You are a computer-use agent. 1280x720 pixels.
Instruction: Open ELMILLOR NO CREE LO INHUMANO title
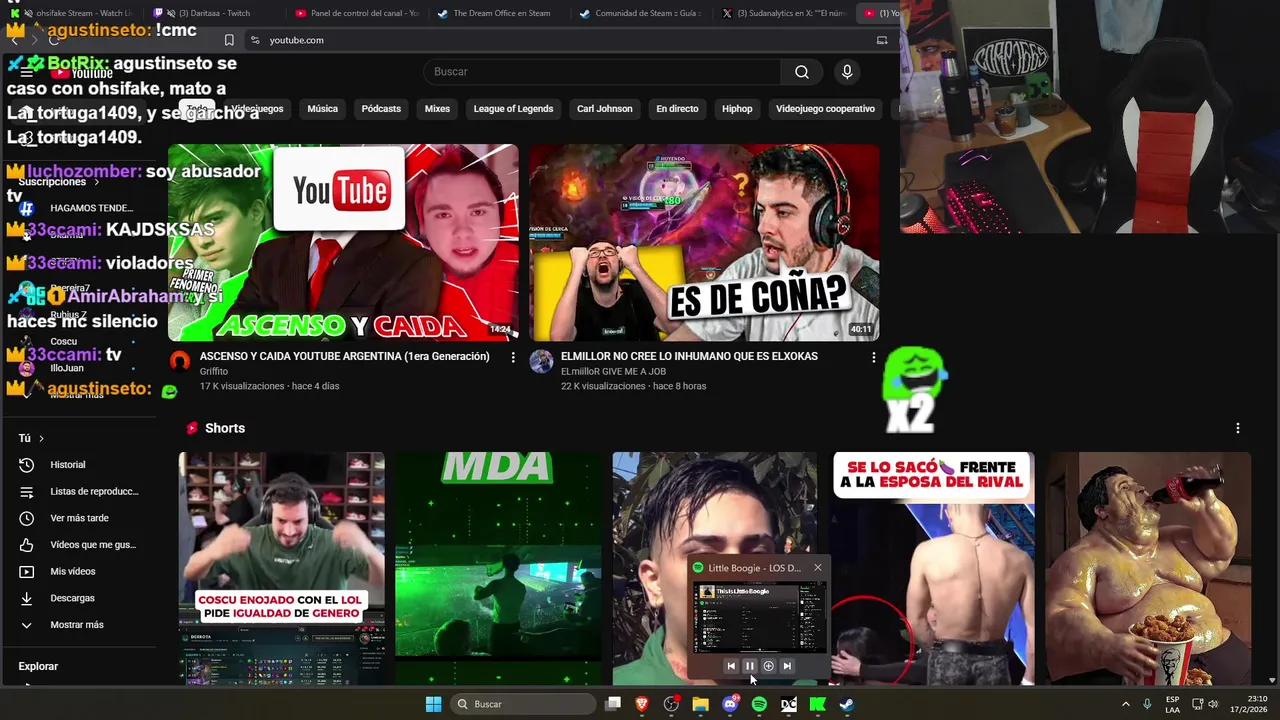689,356
